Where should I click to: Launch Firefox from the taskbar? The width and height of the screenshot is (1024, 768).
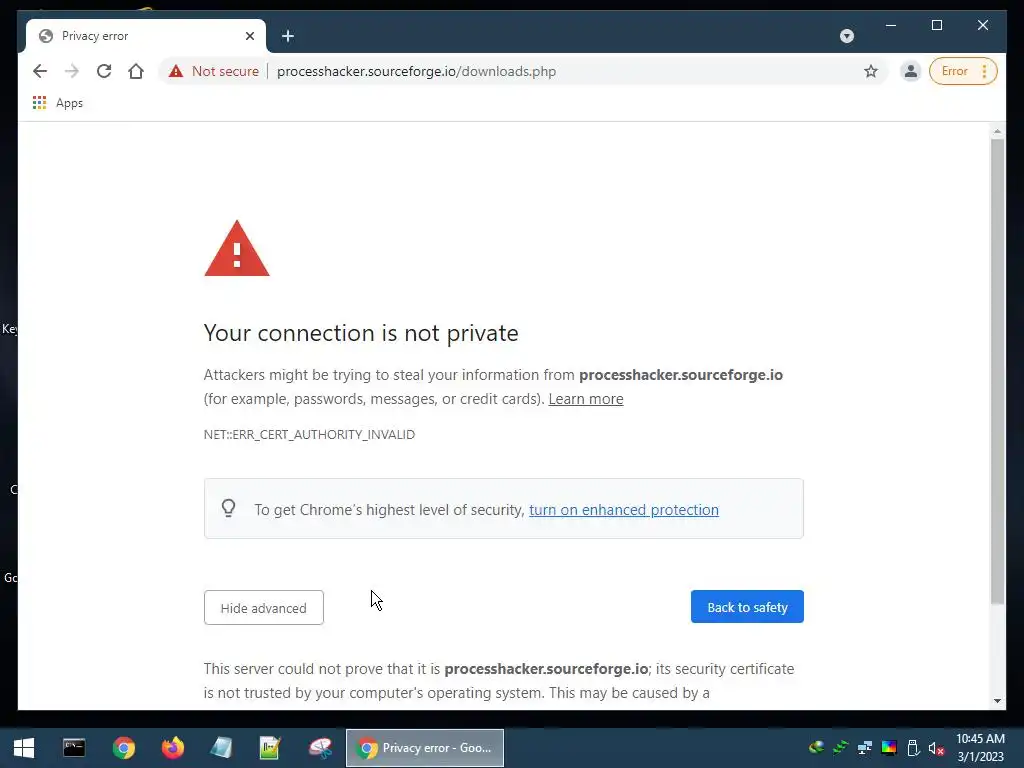coord(173,748)
